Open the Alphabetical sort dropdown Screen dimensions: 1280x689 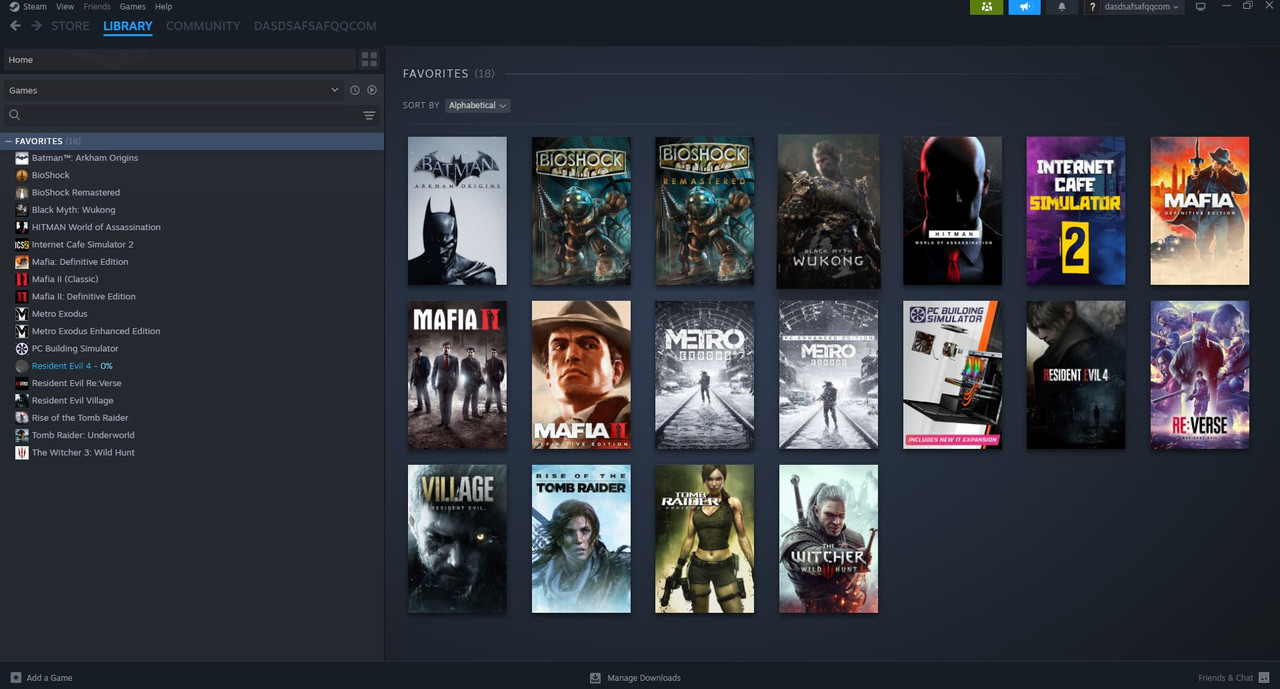click(477, 105)
